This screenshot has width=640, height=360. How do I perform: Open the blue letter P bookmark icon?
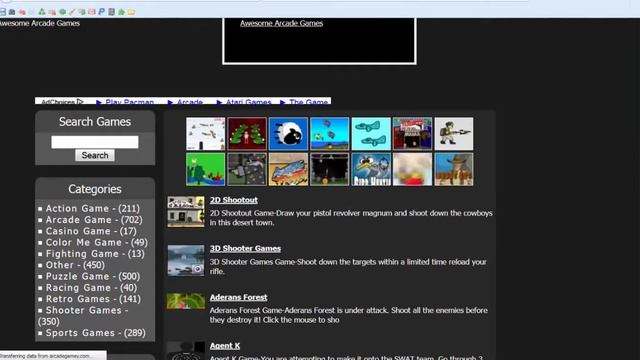coord(102,12)
